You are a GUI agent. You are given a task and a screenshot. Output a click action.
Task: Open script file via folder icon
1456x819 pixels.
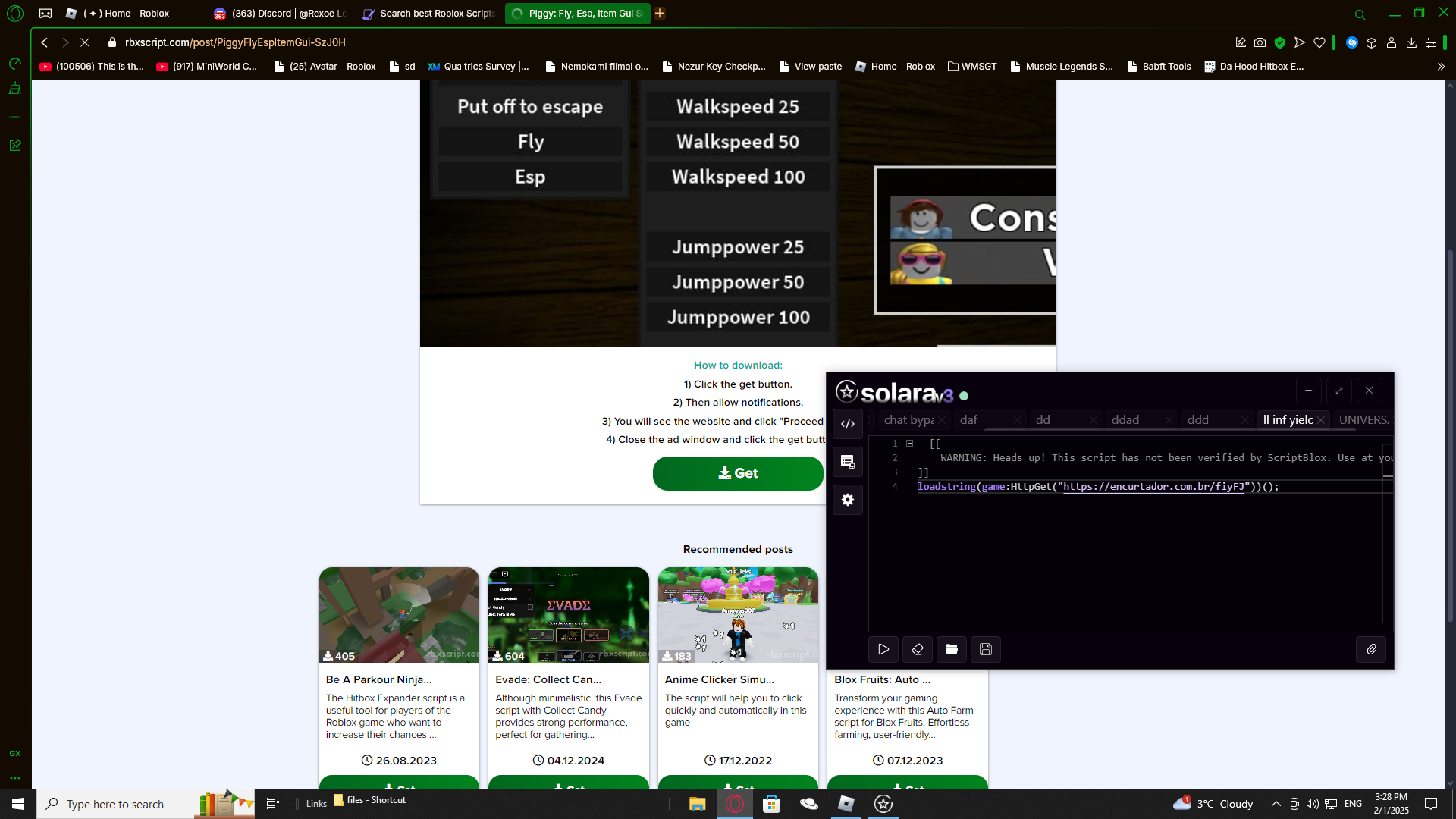click(x=951, y=649)
